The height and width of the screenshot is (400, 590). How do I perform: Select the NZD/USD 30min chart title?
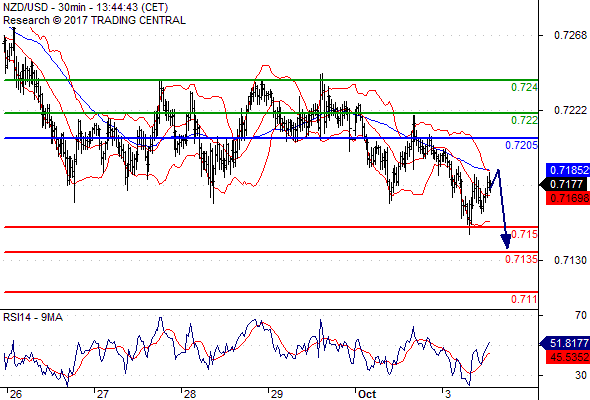(85, 7)
